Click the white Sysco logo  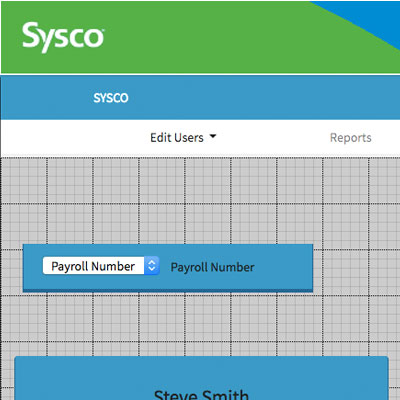coord(63,37)
